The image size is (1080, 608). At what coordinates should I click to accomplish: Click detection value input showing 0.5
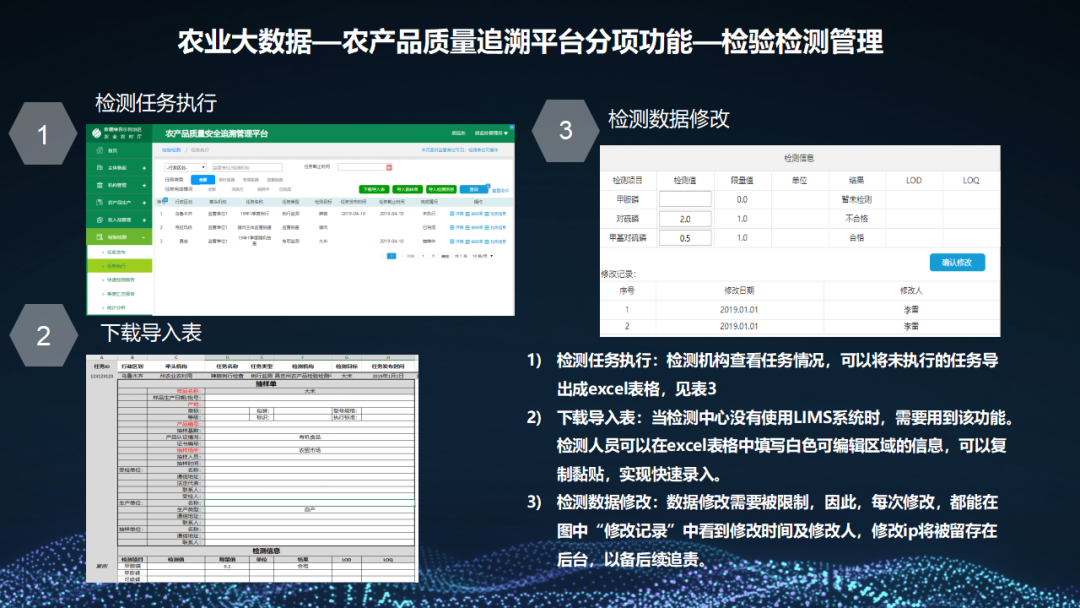click(685, 238)
